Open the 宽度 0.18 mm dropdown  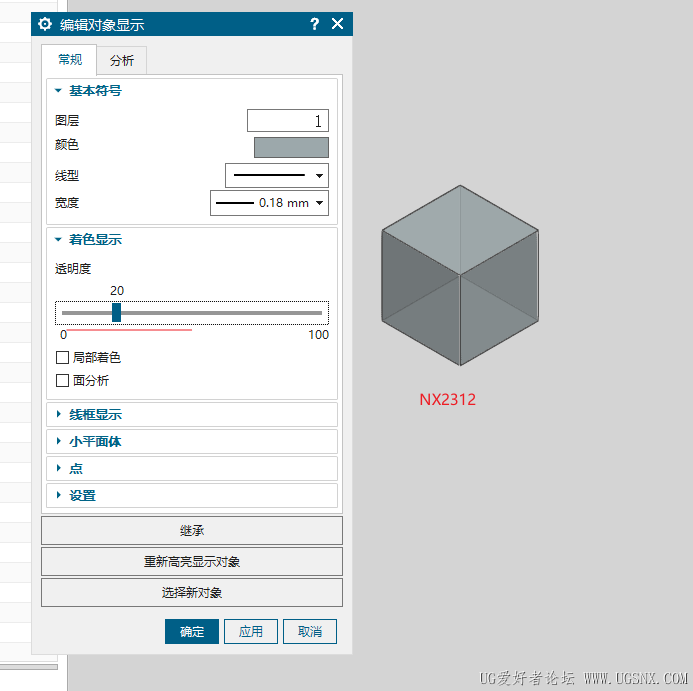tap(269, 203)
